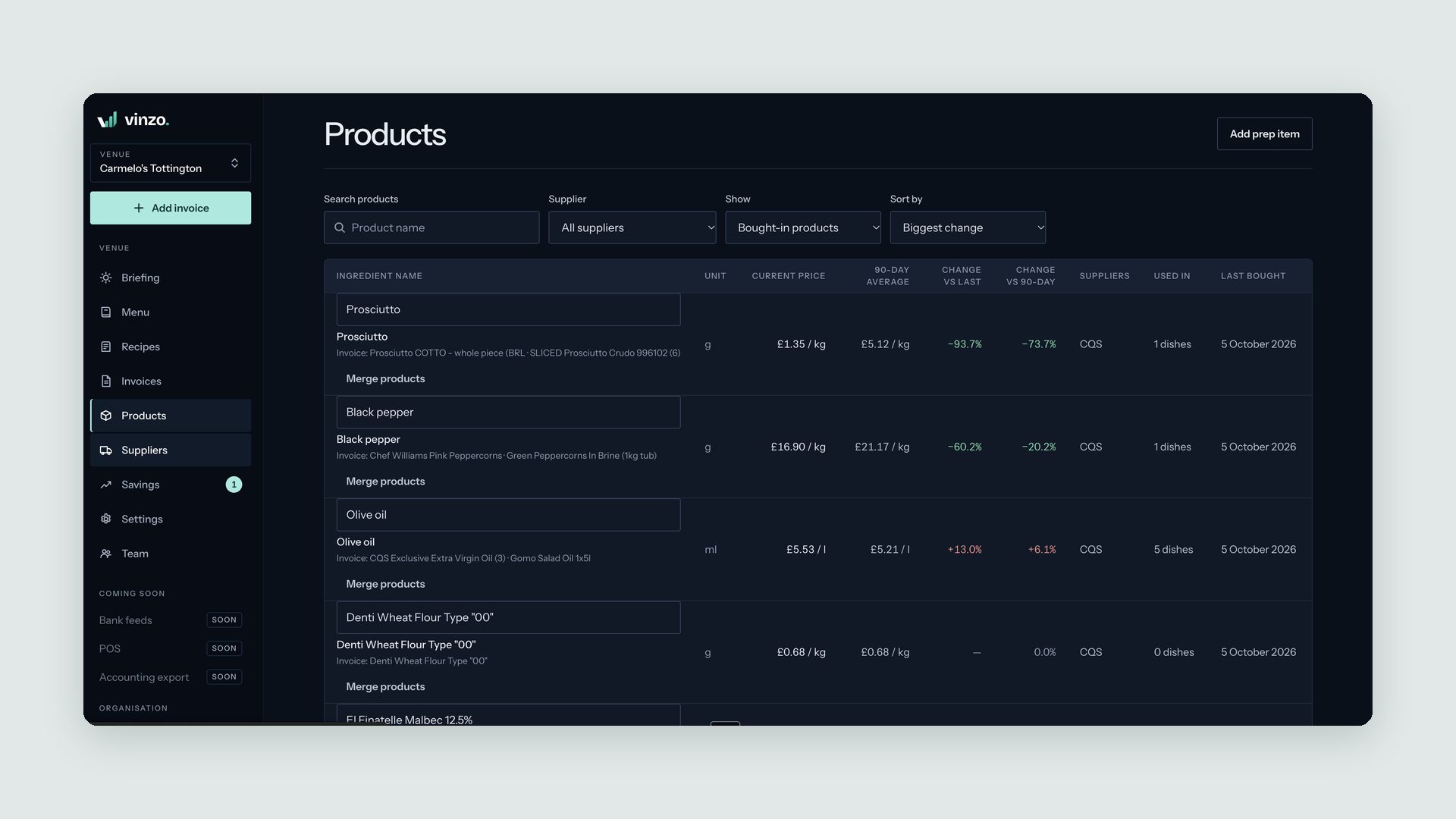Open the venue selector Carmelo's Tottington
Viewport: 1456px width, 819px height.
171,163
